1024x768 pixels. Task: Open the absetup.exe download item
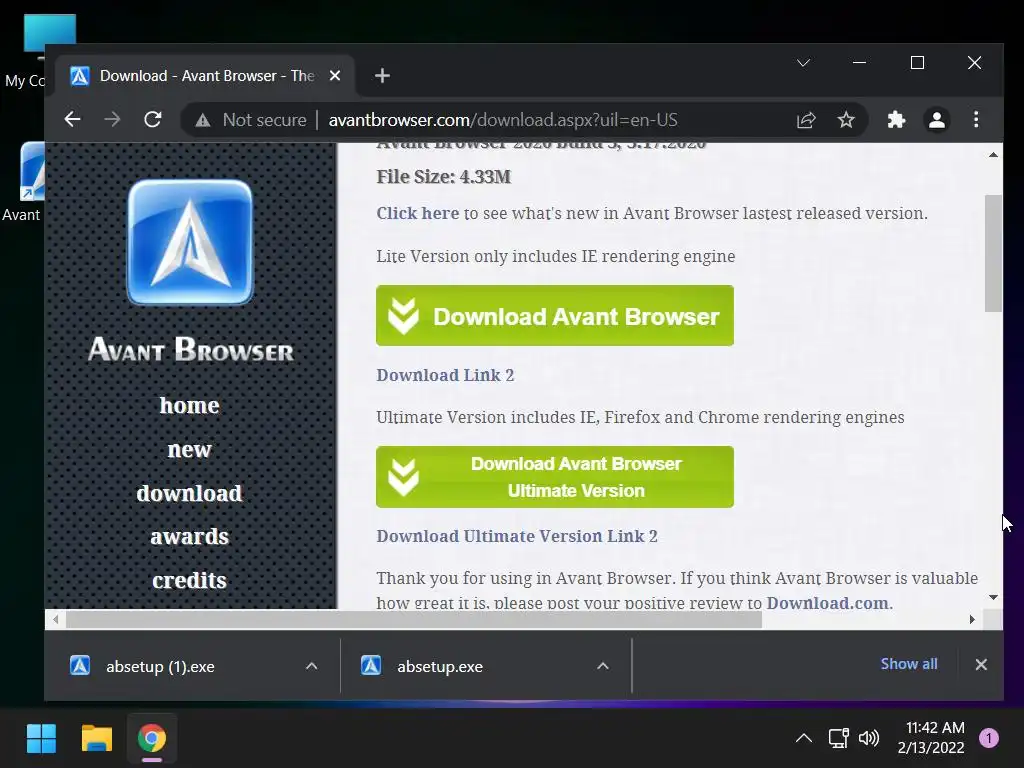pos(440,666)
